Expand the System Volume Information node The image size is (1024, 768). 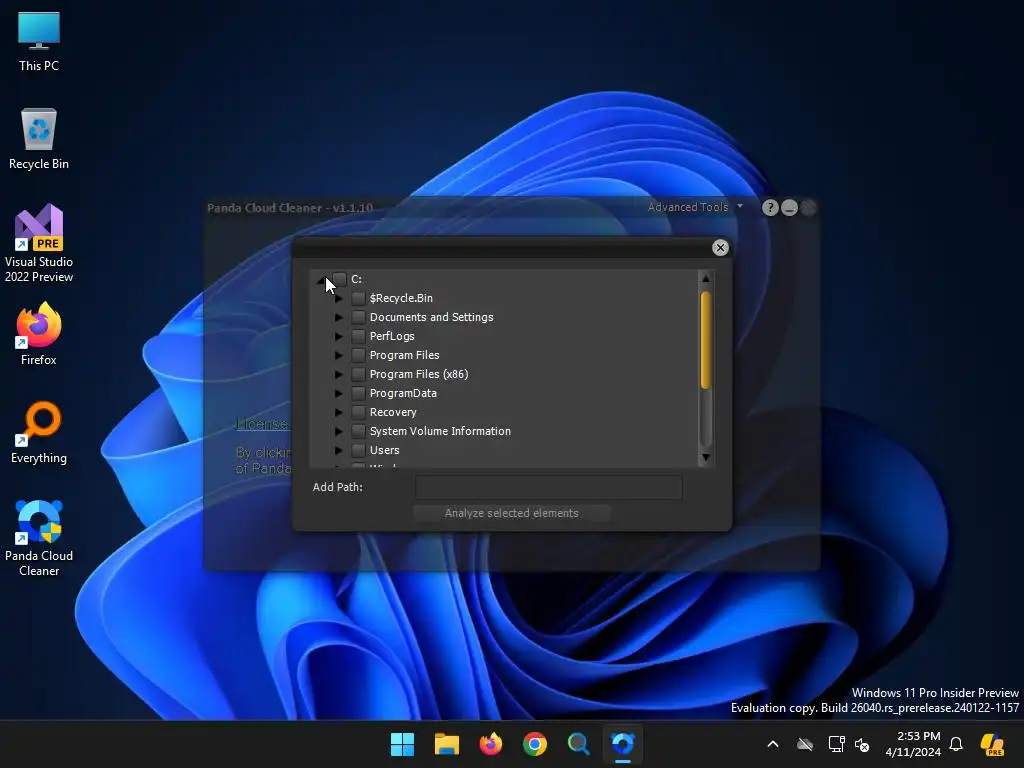338,431
